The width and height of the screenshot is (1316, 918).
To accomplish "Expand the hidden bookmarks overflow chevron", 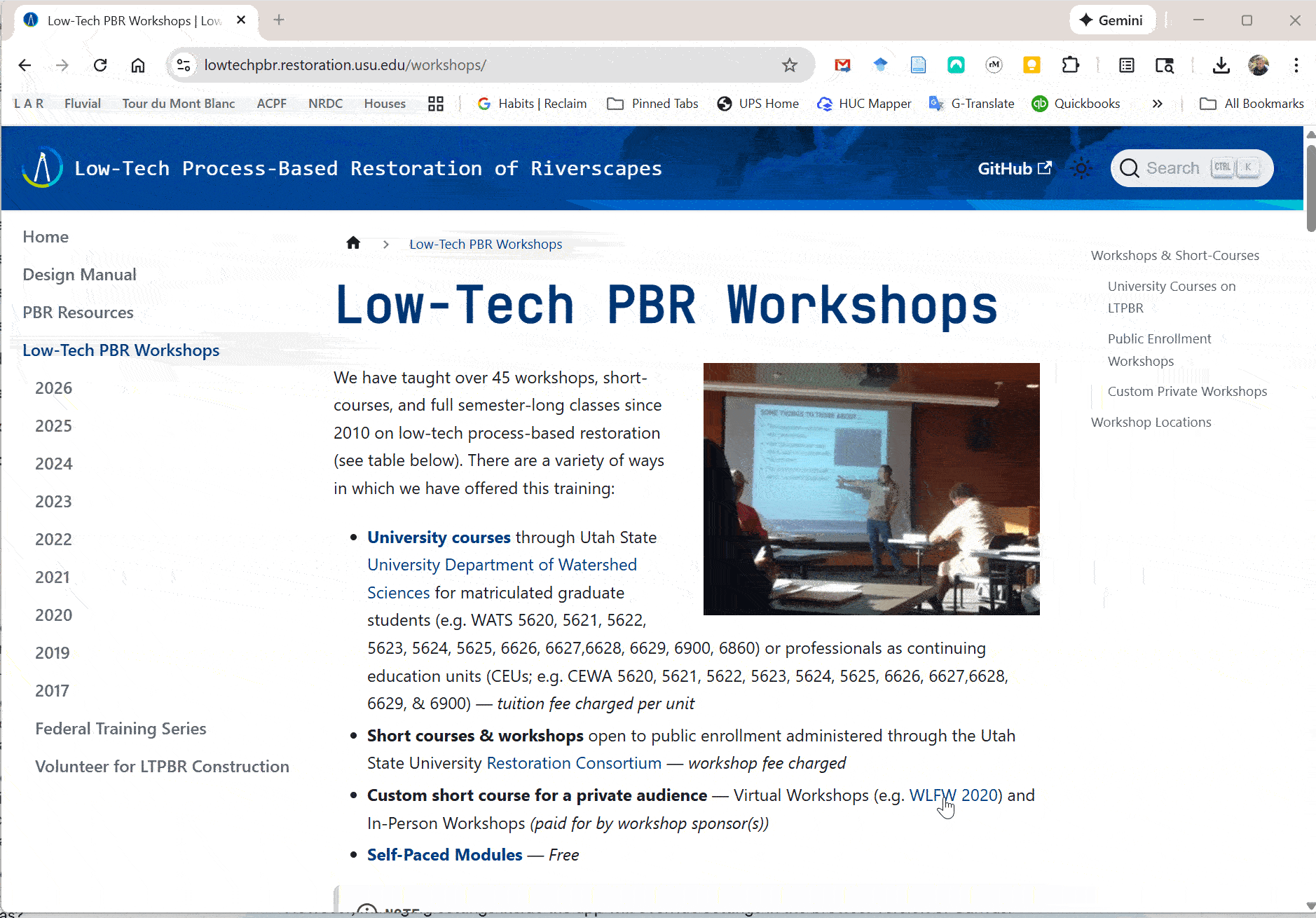I will click(1157, 104).
